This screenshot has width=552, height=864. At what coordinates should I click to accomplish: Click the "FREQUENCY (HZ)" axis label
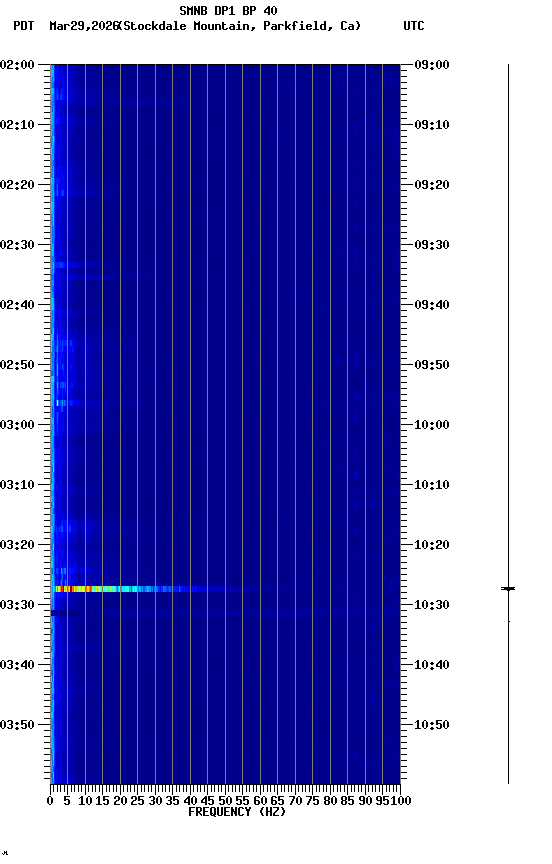[x=237, y=812]
